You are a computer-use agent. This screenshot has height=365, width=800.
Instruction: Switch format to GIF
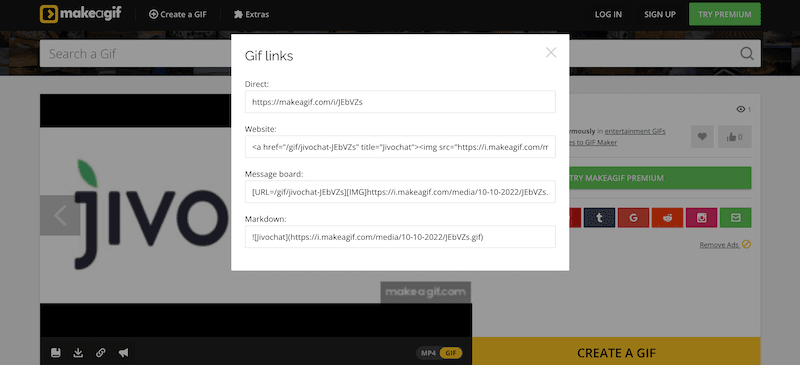click(x=451, y=353)
